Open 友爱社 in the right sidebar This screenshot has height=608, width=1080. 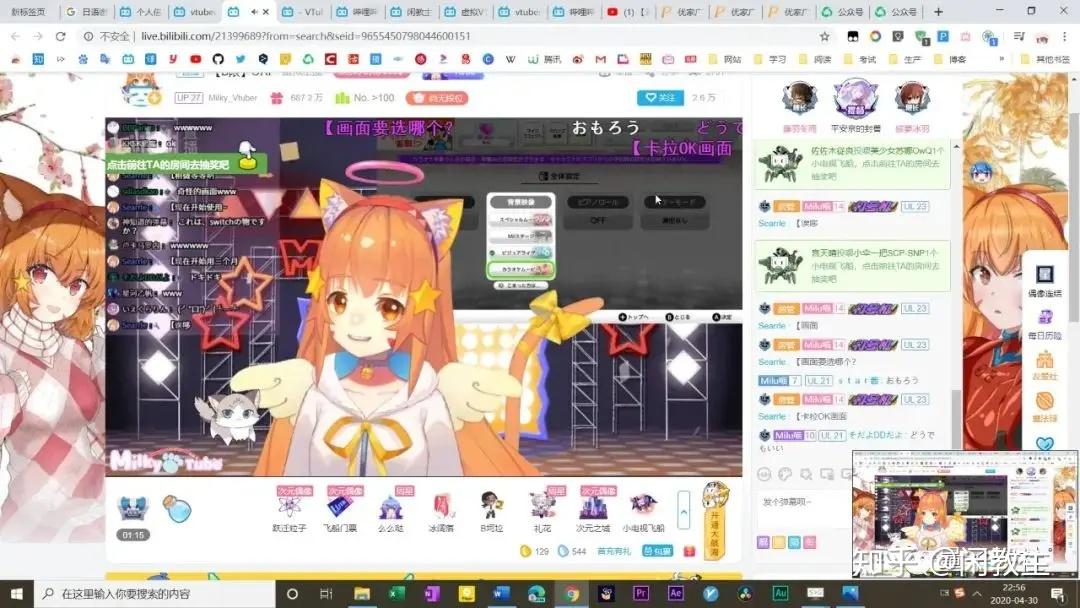[1044, 365]
